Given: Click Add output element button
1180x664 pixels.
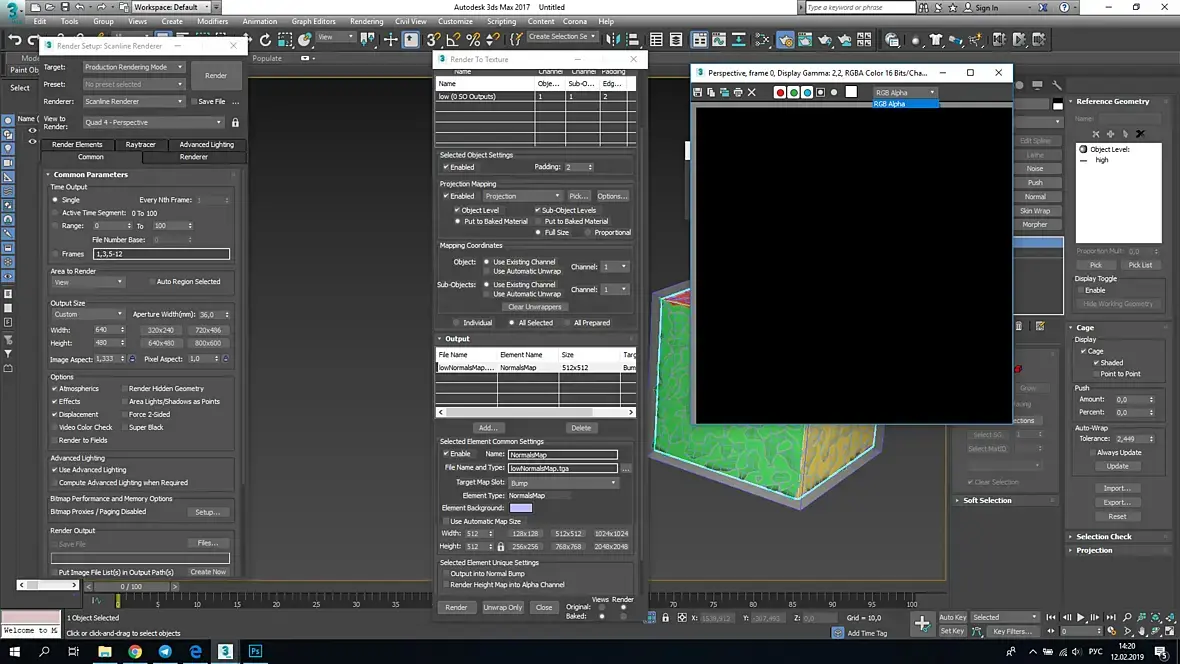Looking at the screenshot, I should tap(488, 428).
